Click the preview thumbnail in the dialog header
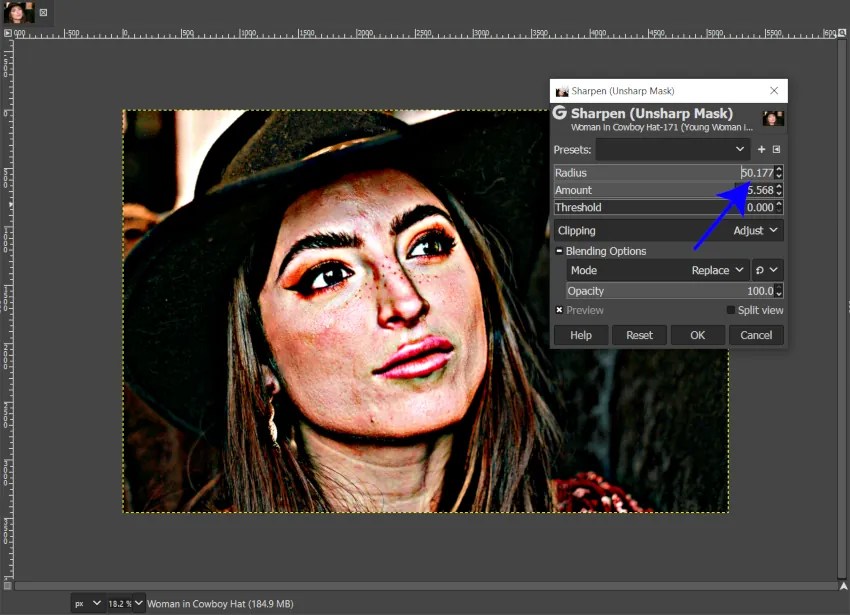The image size is (850, 615). (x=773, y=118)
